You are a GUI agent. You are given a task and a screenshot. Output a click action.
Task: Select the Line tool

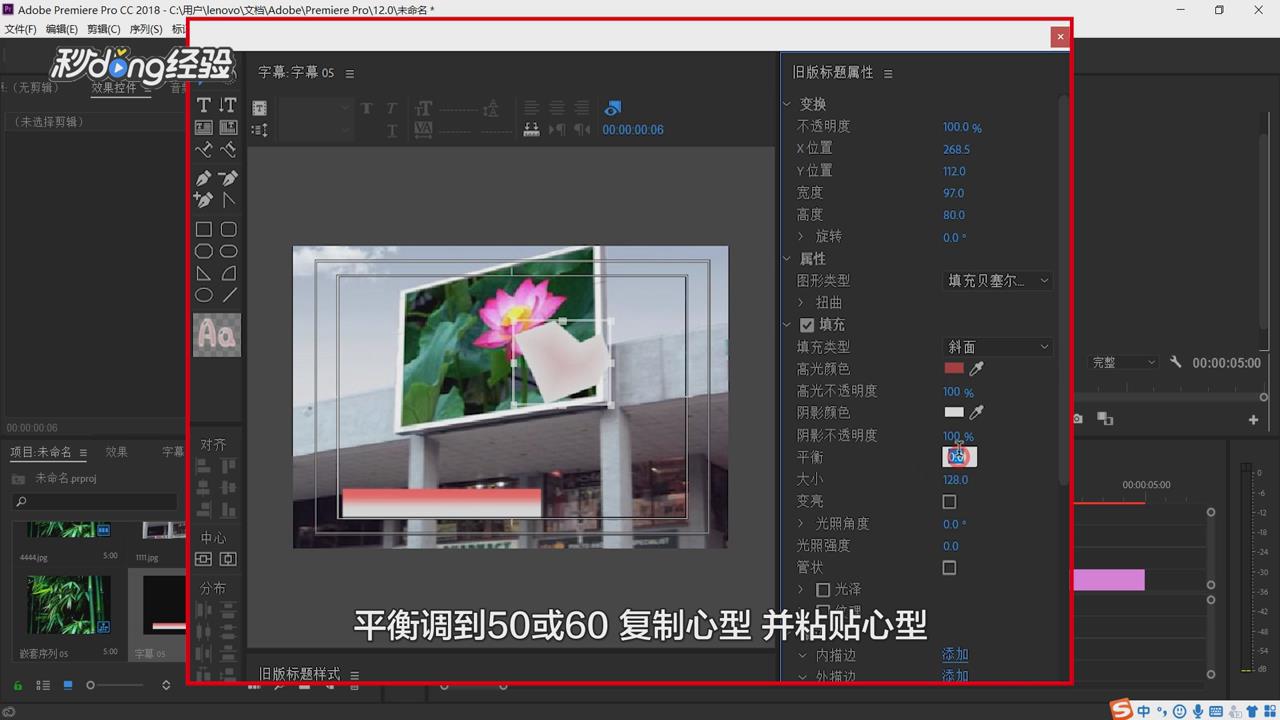click(x=228, y=295)
